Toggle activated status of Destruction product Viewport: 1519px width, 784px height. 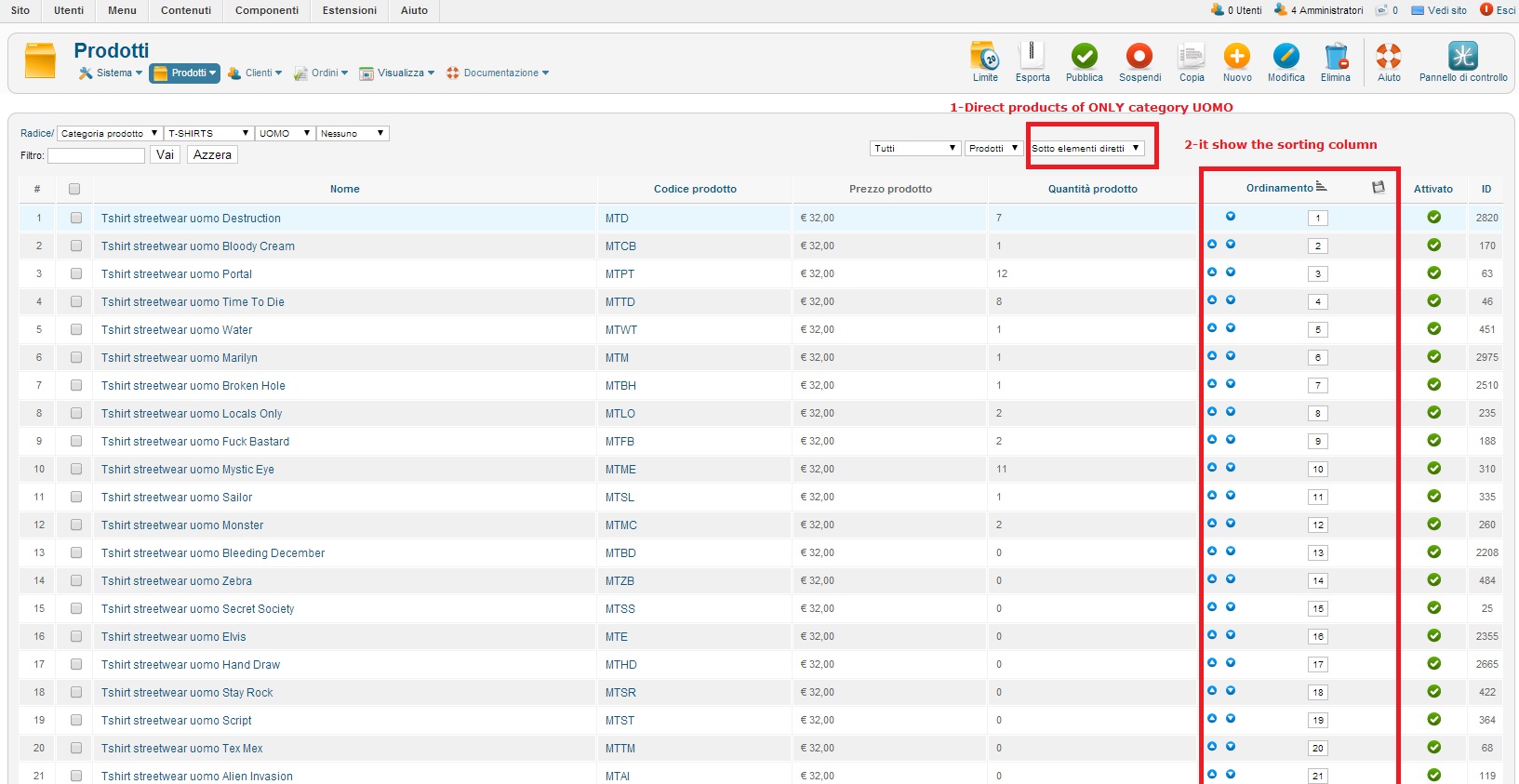1433,218
